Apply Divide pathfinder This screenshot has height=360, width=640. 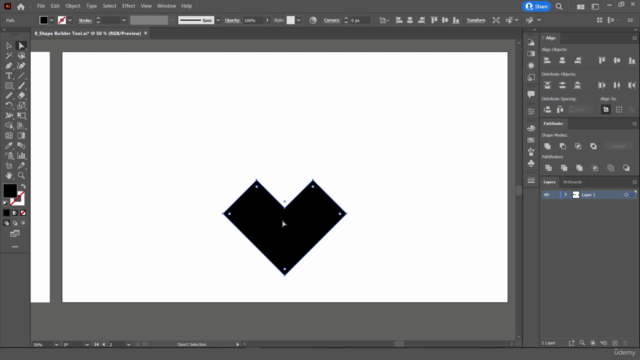pos(548,168)
